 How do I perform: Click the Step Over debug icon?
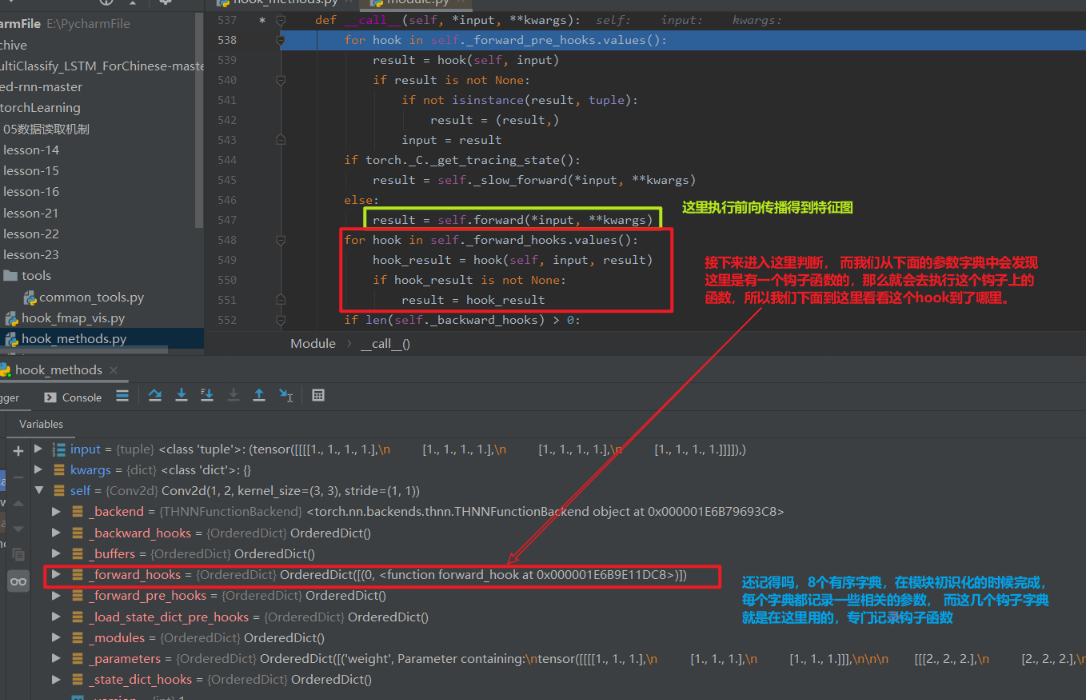pos(155,395)
